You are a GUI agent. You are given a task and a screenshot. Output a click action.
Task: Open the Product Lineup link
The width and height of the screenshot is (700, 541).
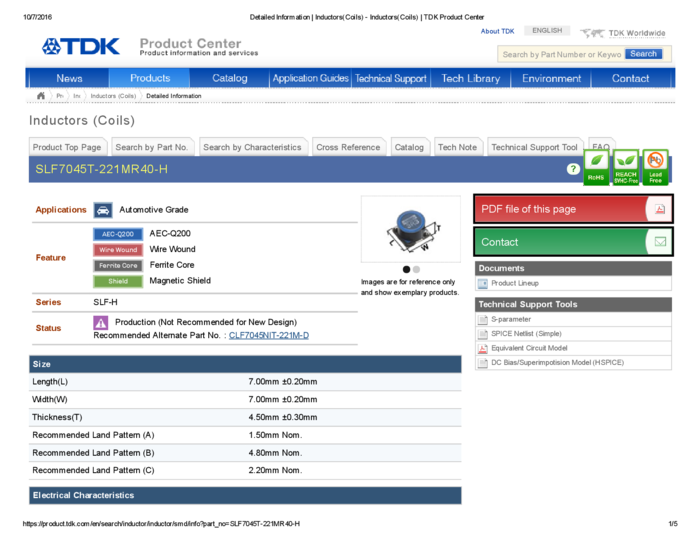pos(515,283)
